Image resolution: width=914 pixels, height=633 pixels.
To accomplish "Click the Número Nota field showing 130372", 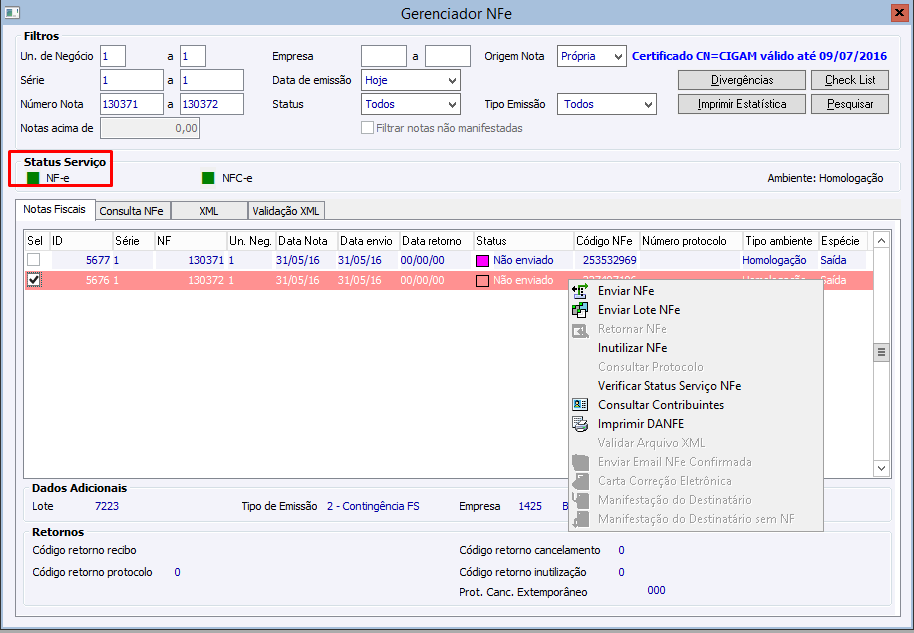I will (x=212, y=104).
